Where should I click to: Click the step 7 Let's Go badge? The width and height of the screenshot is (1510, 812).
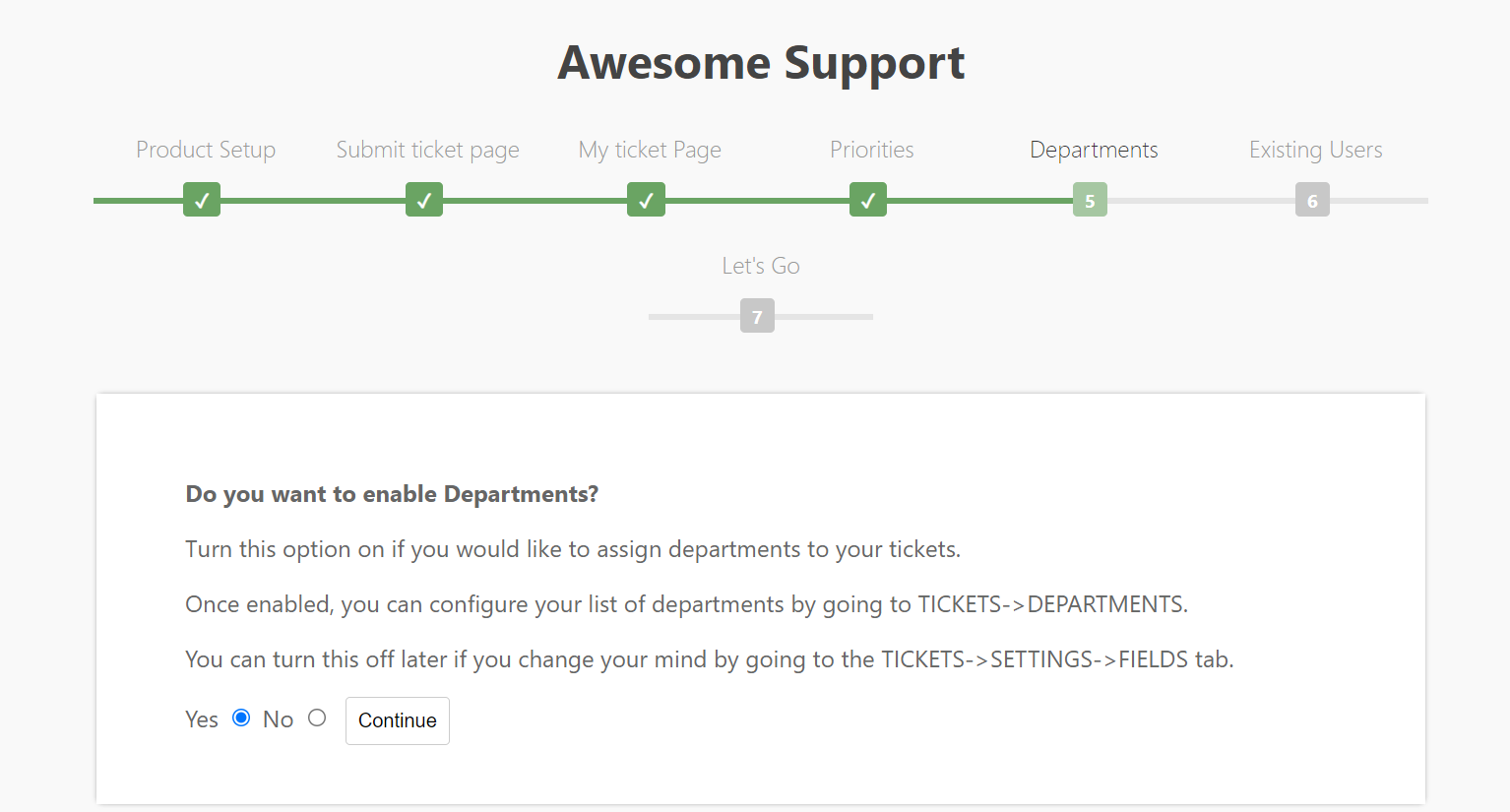point(757,317)
